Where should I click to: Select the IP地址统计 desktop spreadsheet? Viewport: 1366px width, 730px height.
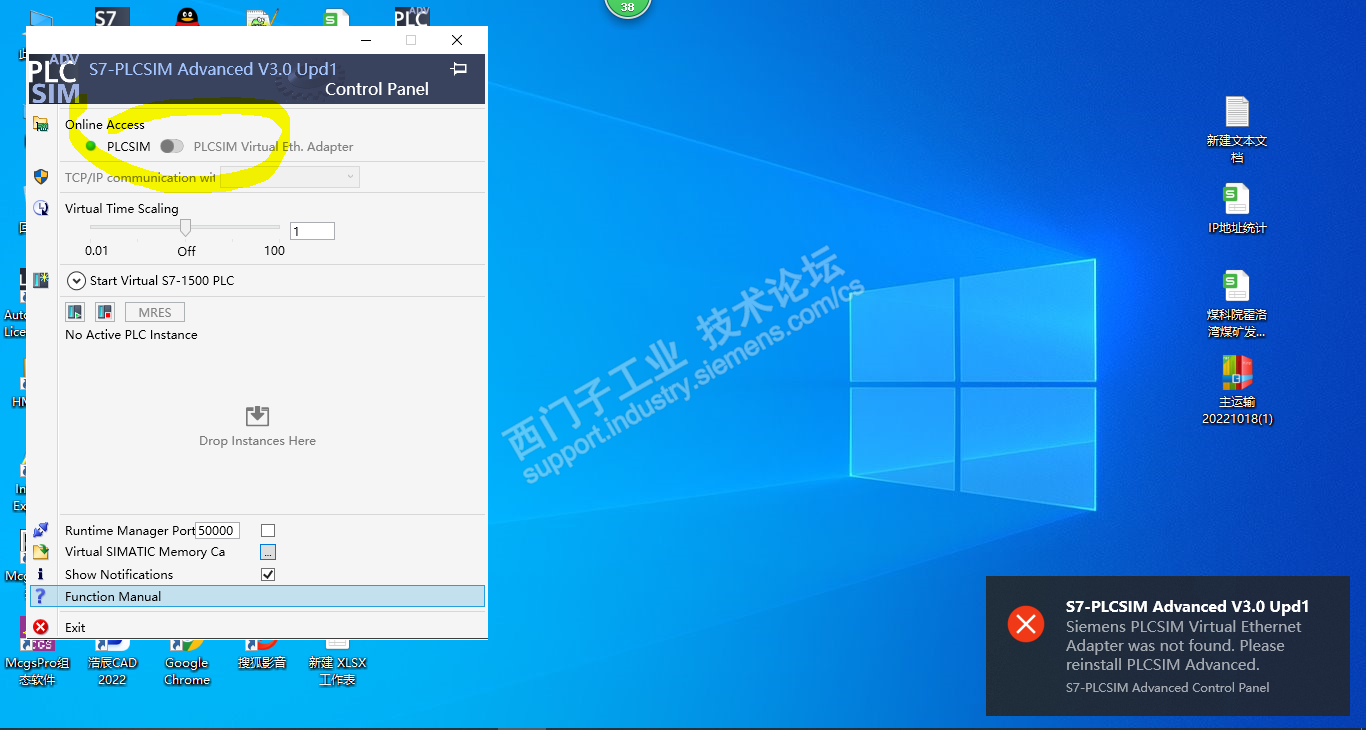[1237, 209]
